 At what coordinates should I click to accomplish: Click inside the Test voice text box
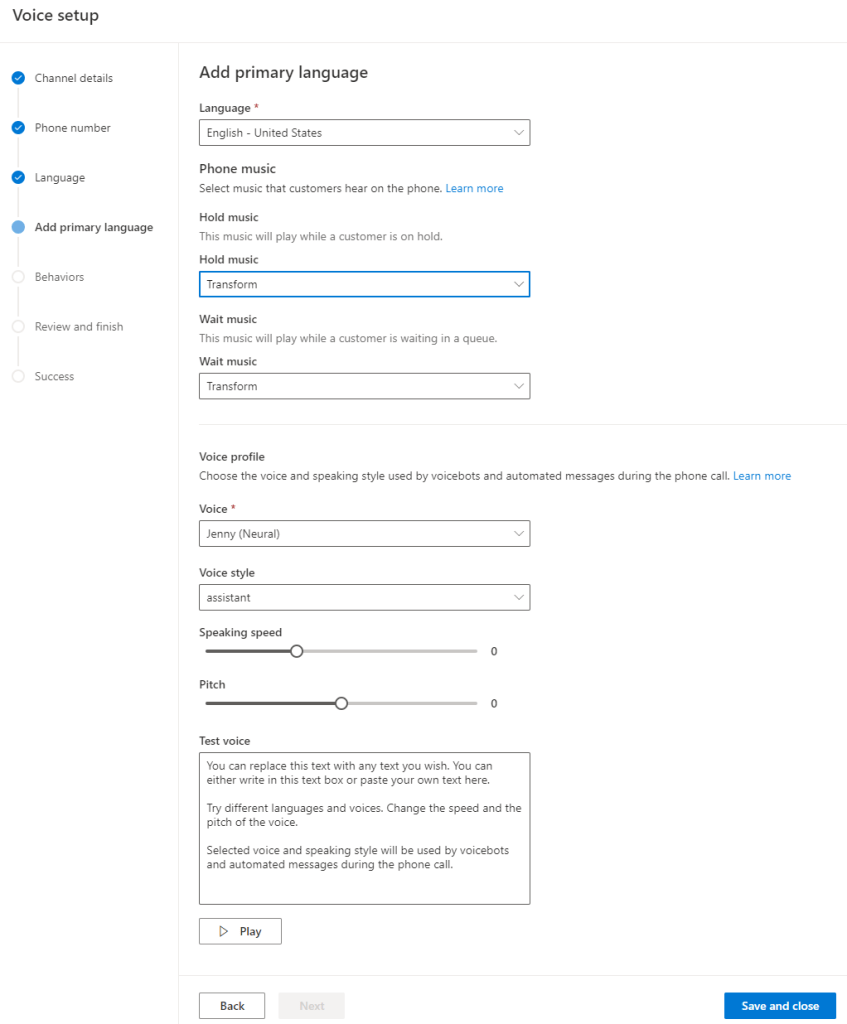click(364, 828)
